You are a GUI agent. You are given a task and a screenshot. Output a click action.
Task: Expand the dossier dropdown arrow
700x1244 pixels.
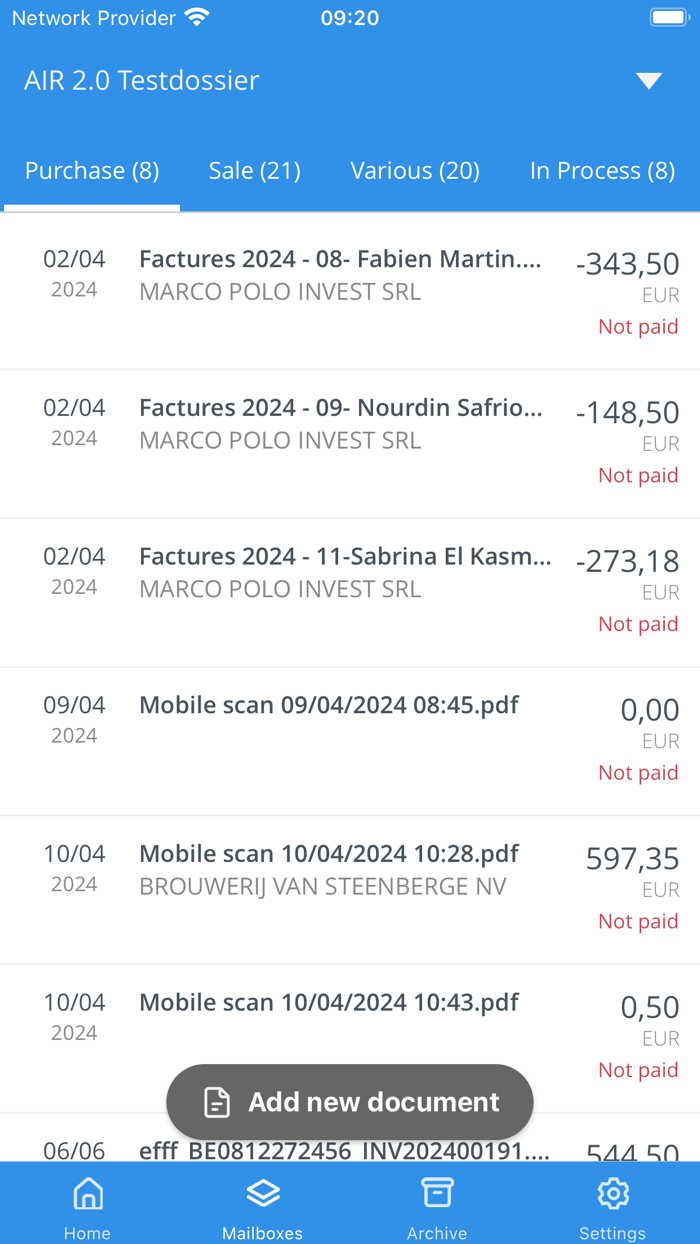649,81
